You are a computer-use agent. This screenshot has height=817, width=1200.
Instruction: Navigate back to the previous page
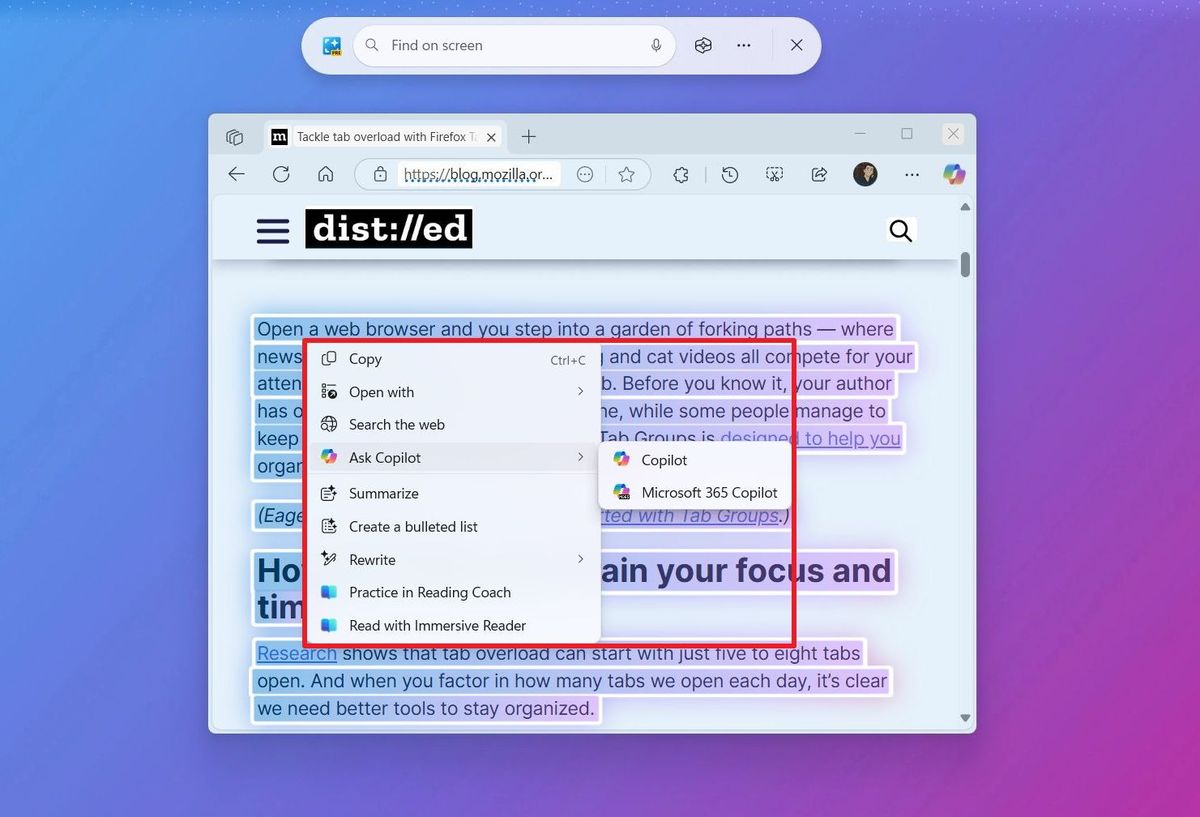[236, 173]
